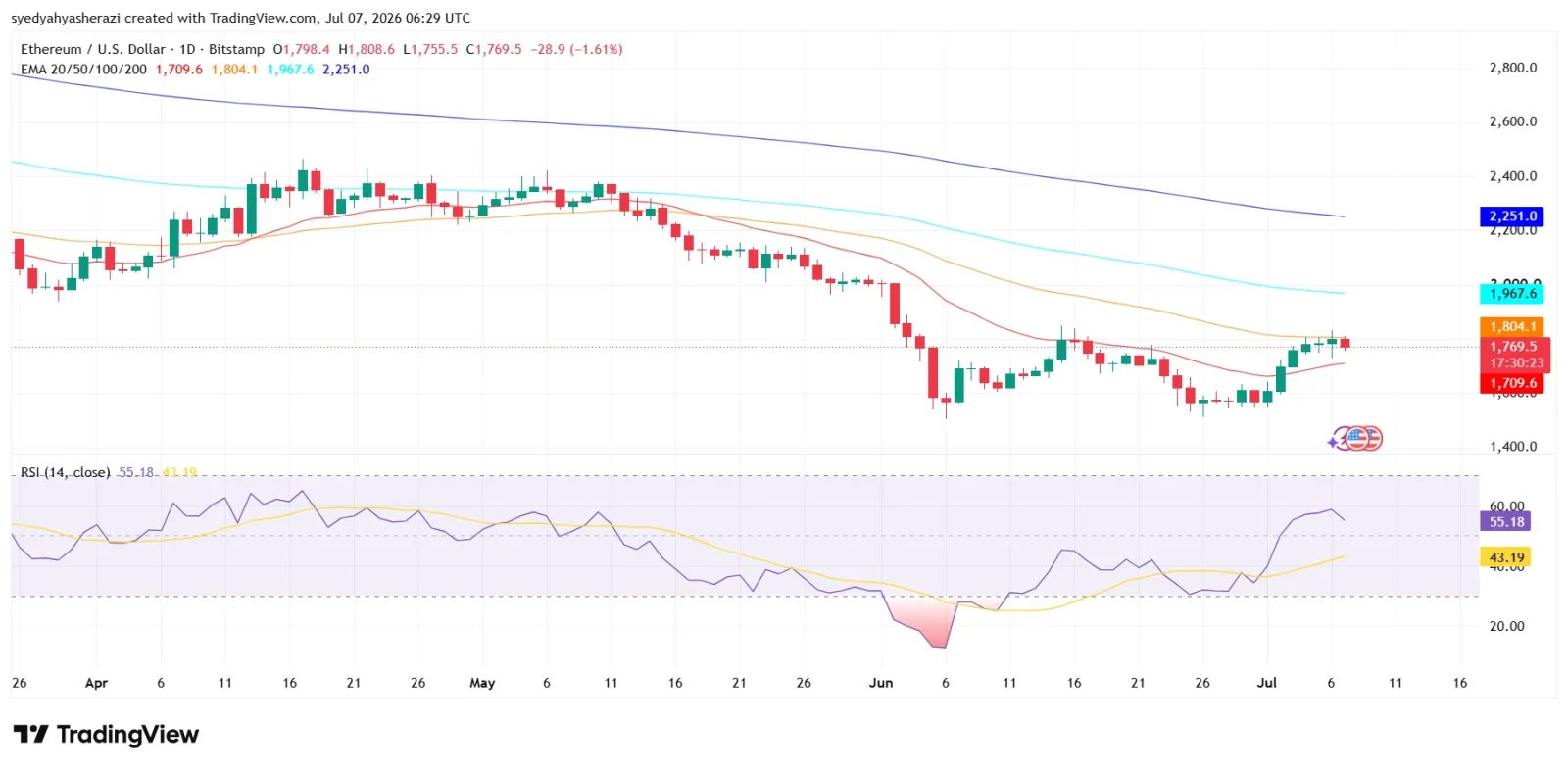This screenshot has height=769, width=1568.
Task: Click the May label on the time axis
Action: (x=482, y=683)
